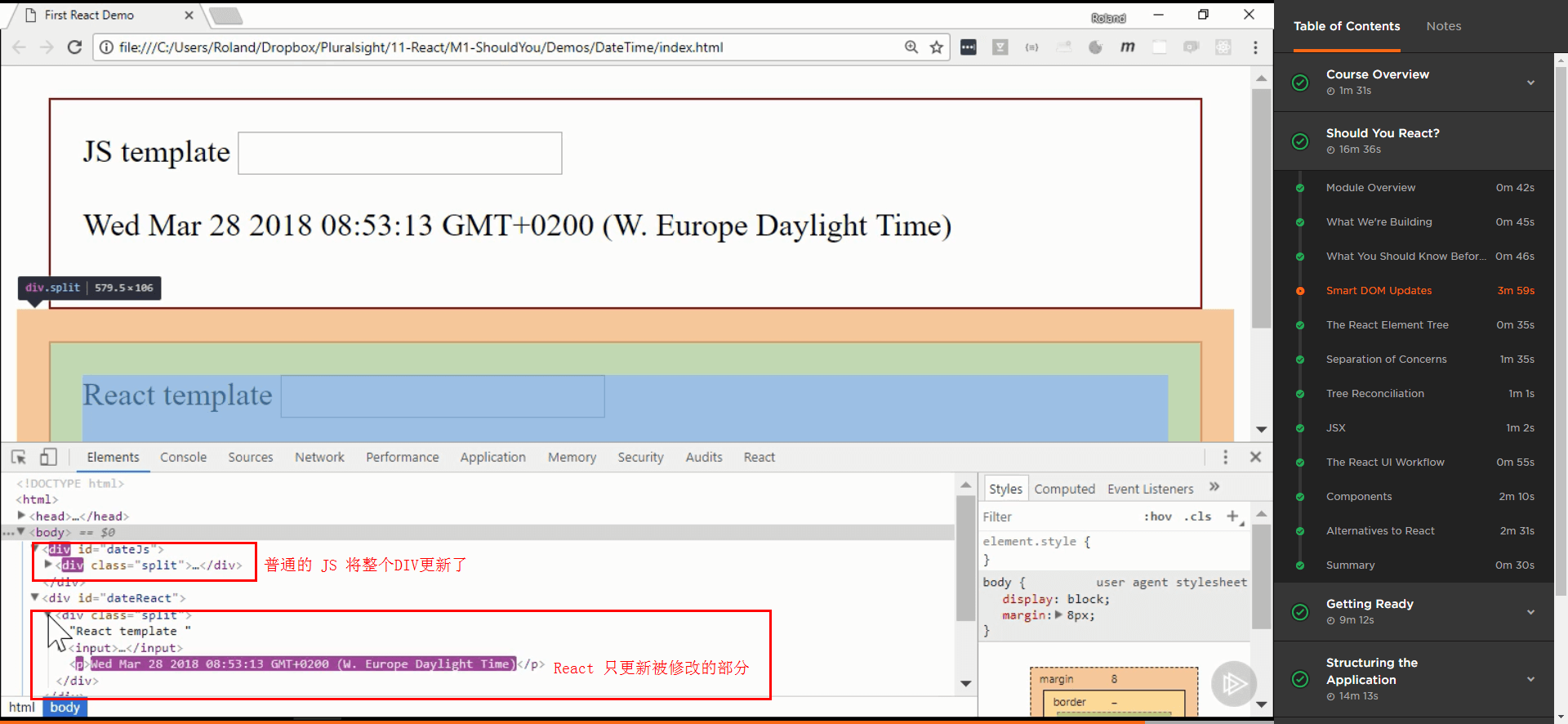The width and height of the screenshot is (1568, 724).
Task: Collapse the div id dateReact node
Action: [x=34, y=597]
